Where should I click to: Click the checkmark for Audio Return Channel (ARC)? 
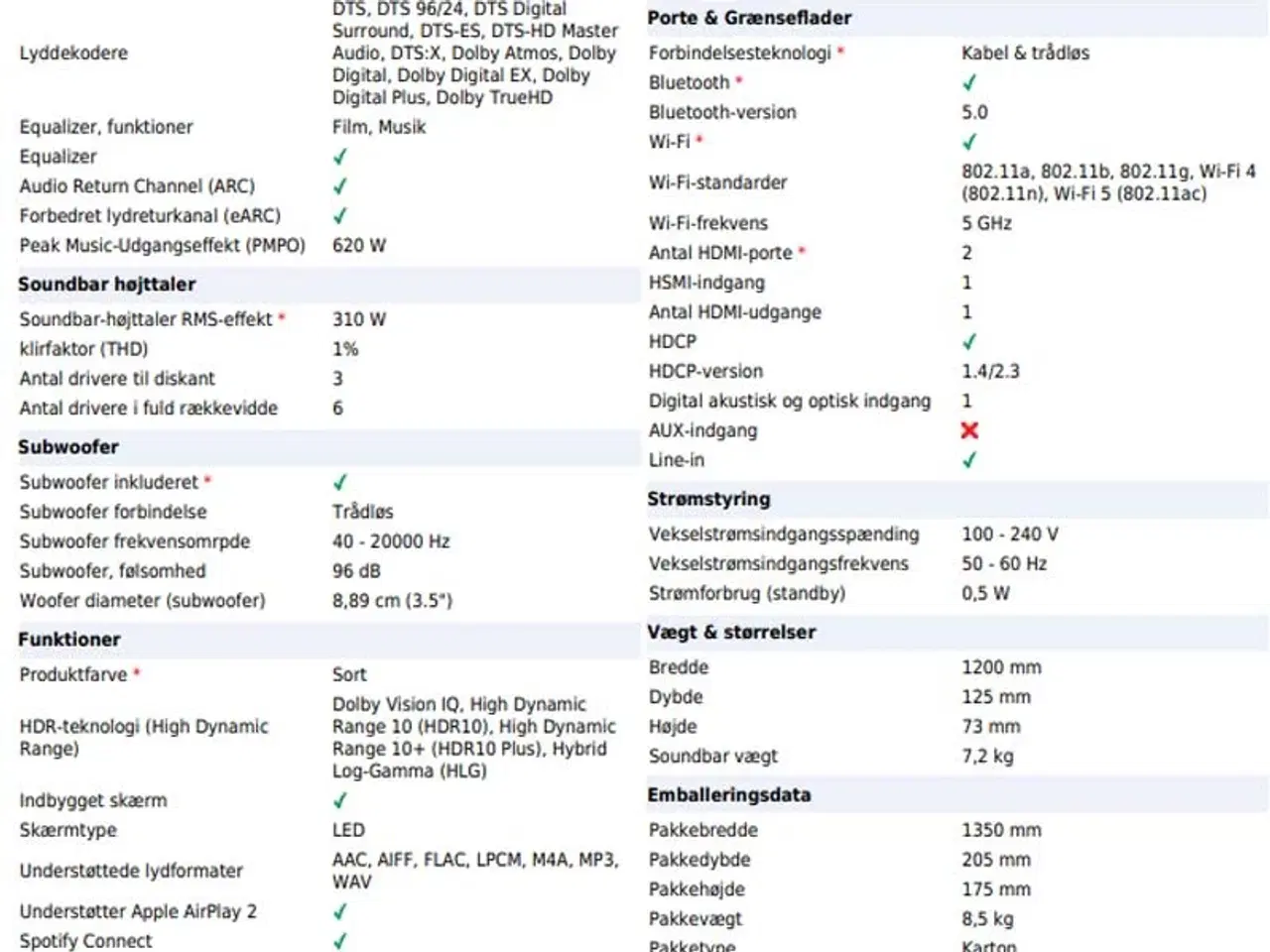(340, 186)
